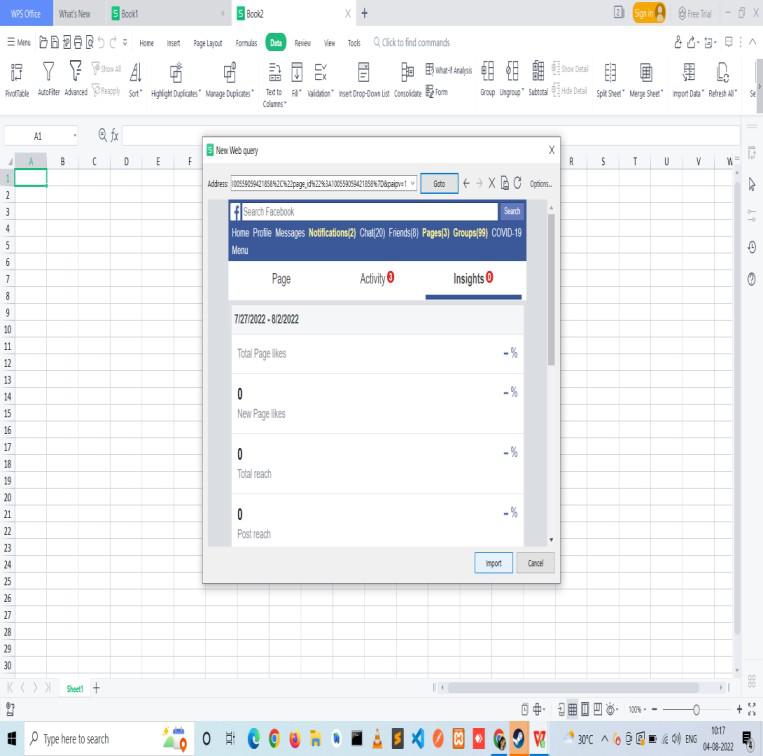Screen dimensions: 763x756
Task: Expand the Address URL dropdown
Action: 413,183
